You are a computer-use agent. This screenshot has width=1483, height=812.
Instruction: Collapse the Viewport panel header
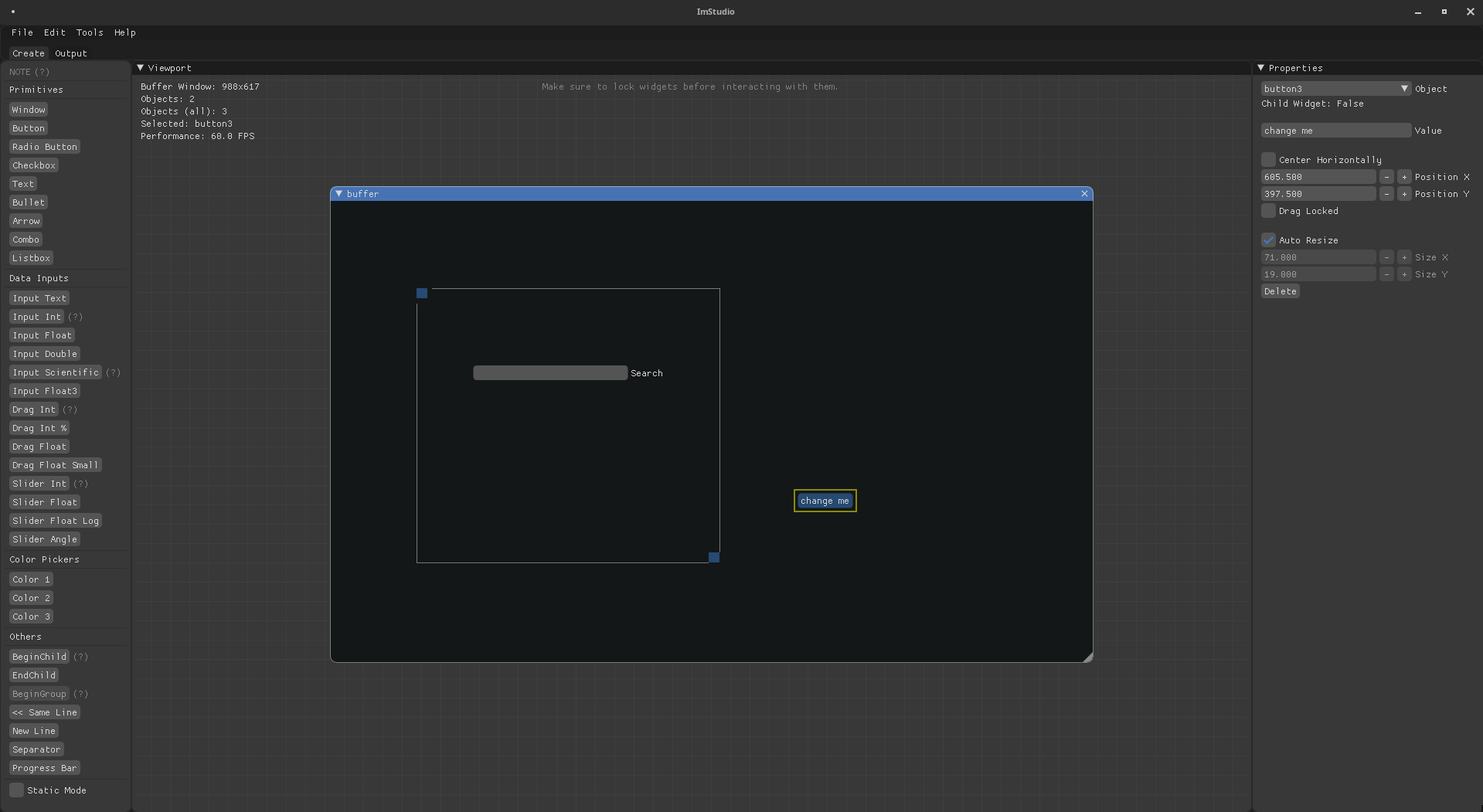click(141, 68)
